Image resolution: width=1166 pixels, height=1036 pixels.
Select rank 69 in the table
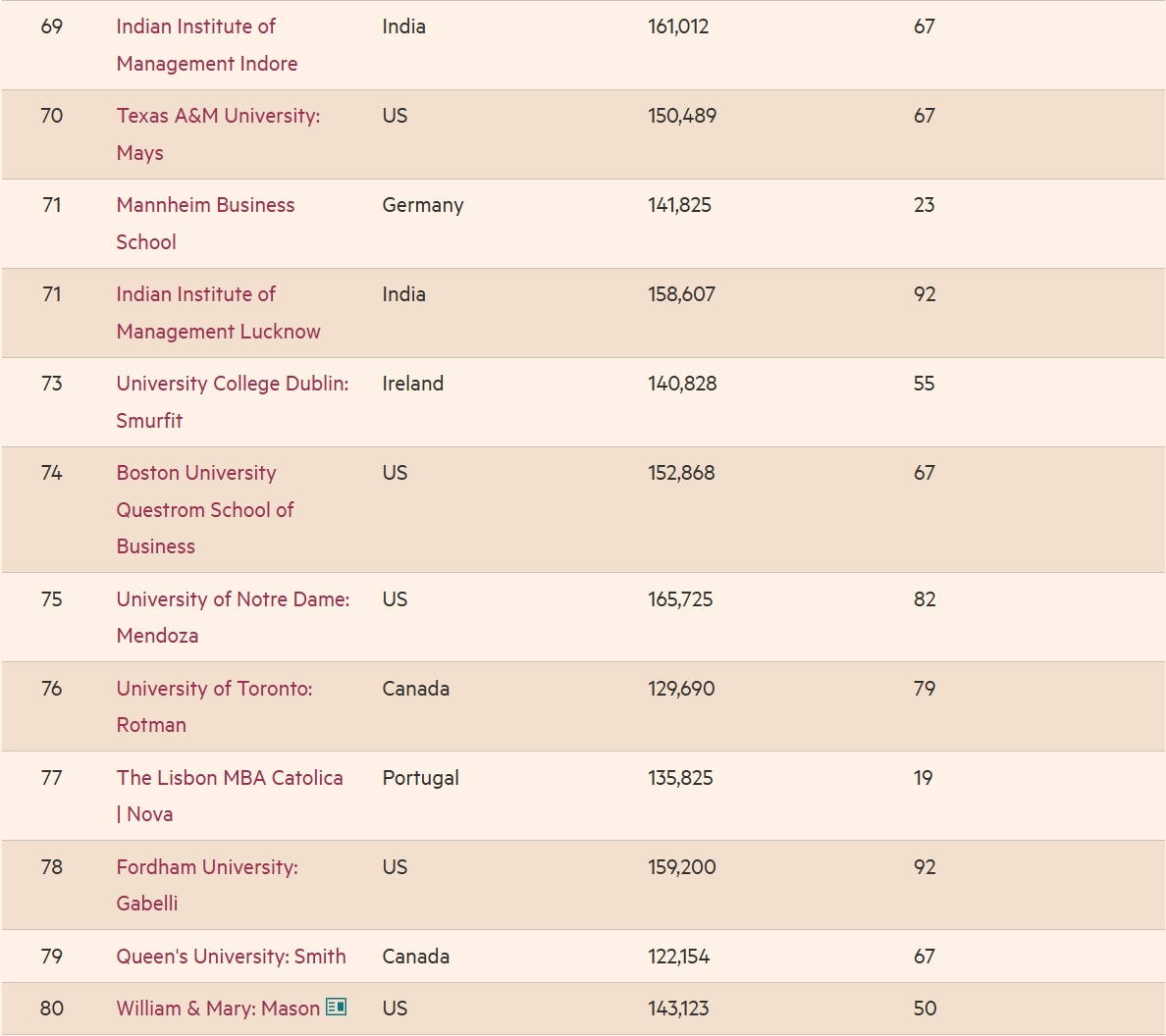(51, 26)
